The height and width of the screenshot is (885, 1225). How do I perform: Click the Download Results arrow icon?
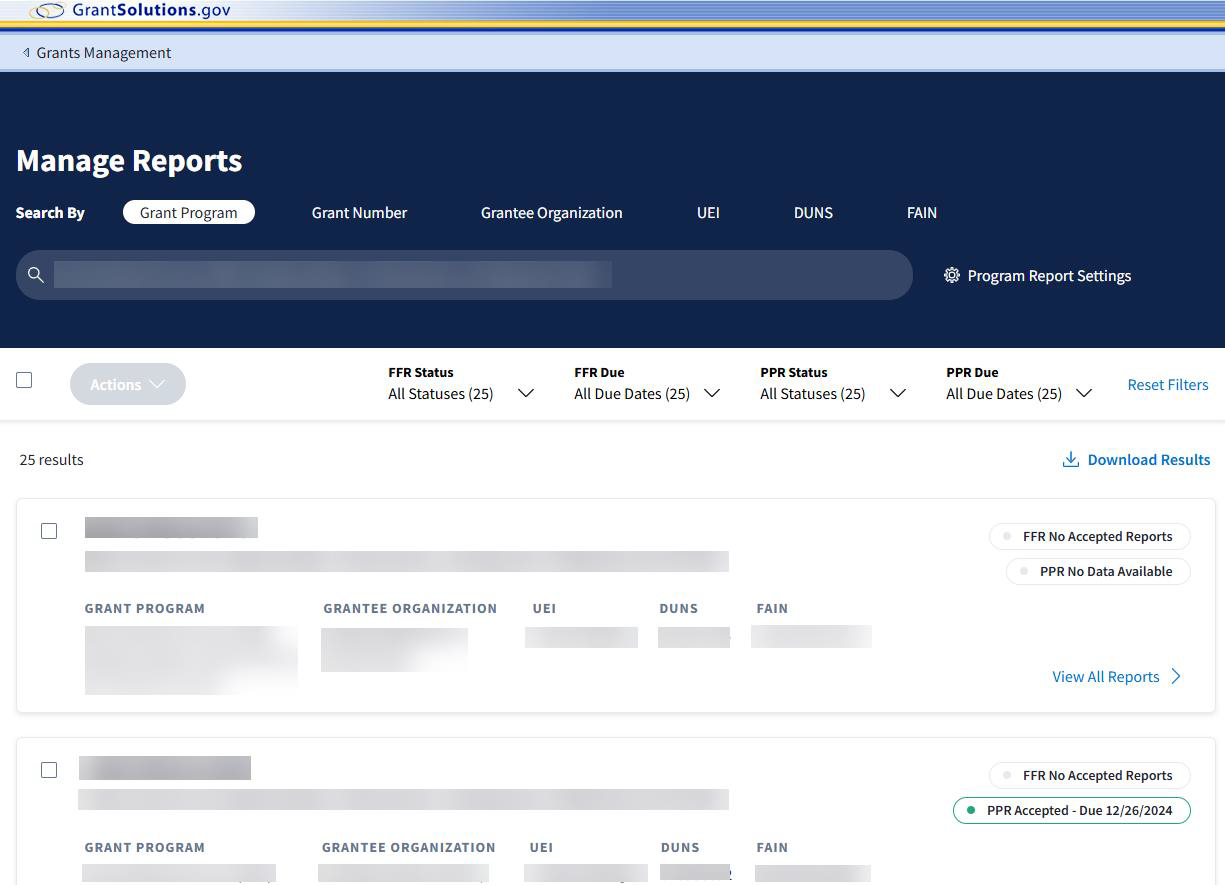tap(1070, 460)
